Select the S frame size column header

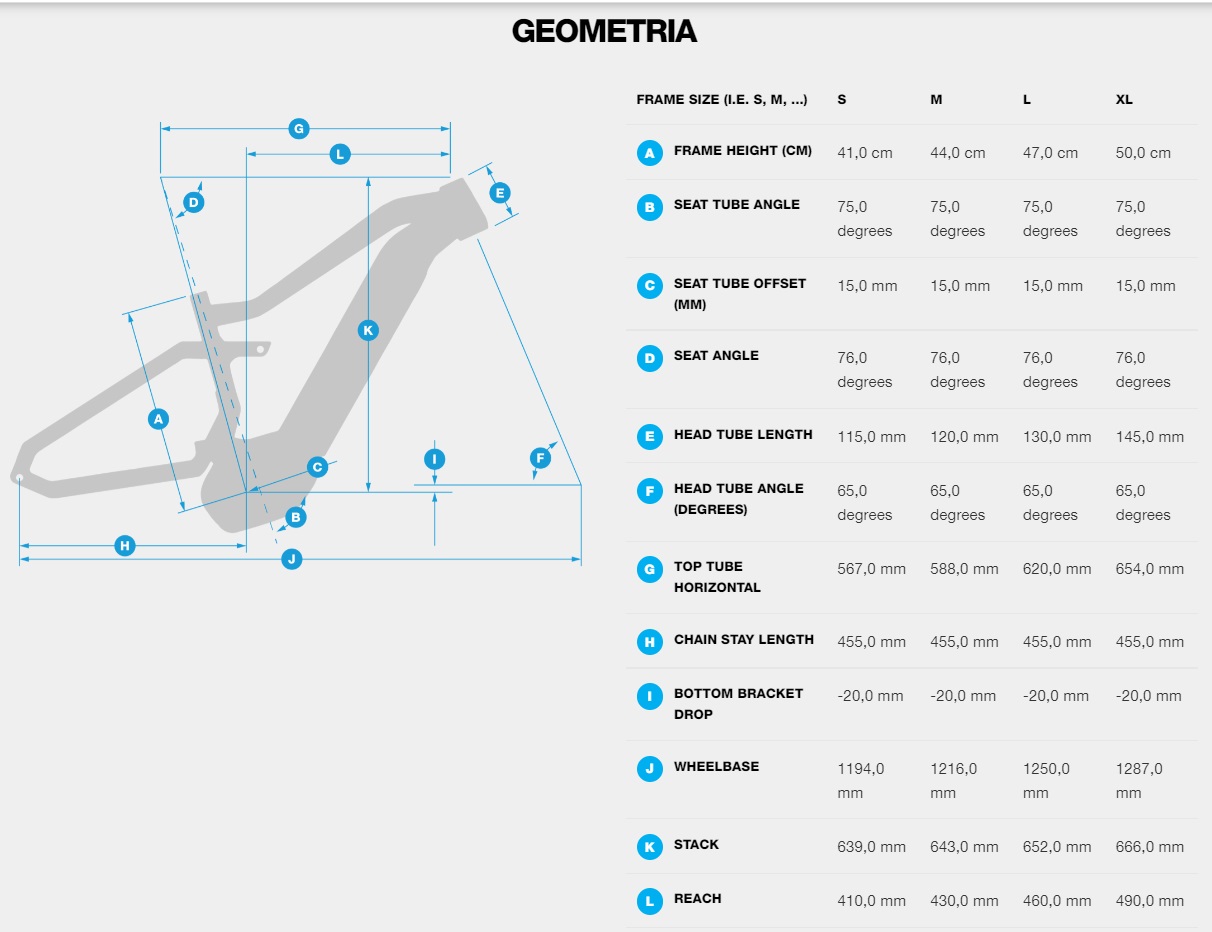[x=842, y=100]
